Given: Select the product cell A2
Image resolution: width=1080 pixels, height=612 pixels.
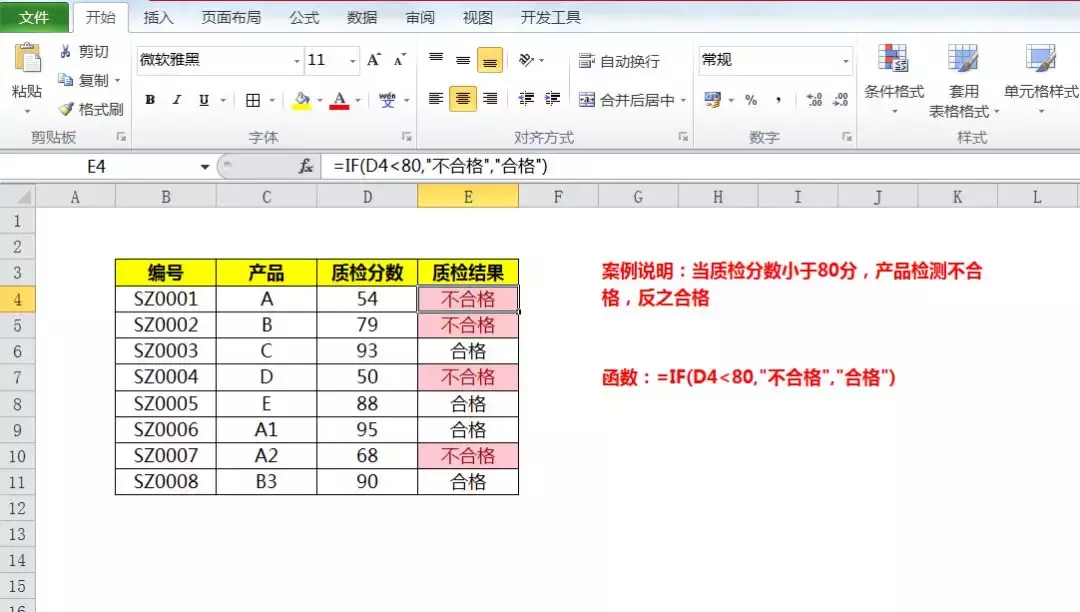Looking at the screenshot, I should coord(267,456).
